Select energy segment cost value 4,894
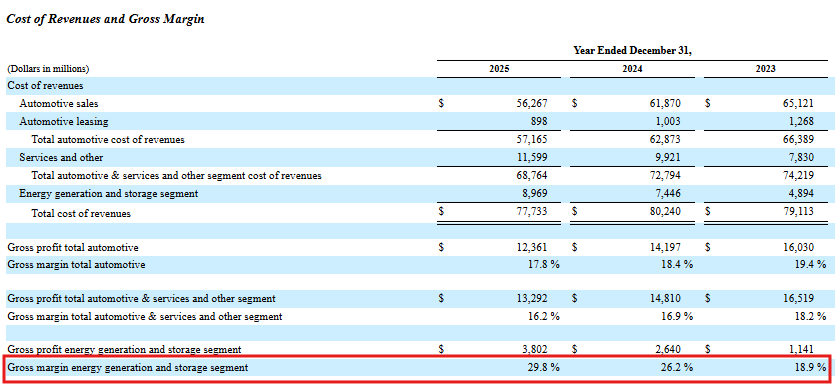 coord(801,194)
